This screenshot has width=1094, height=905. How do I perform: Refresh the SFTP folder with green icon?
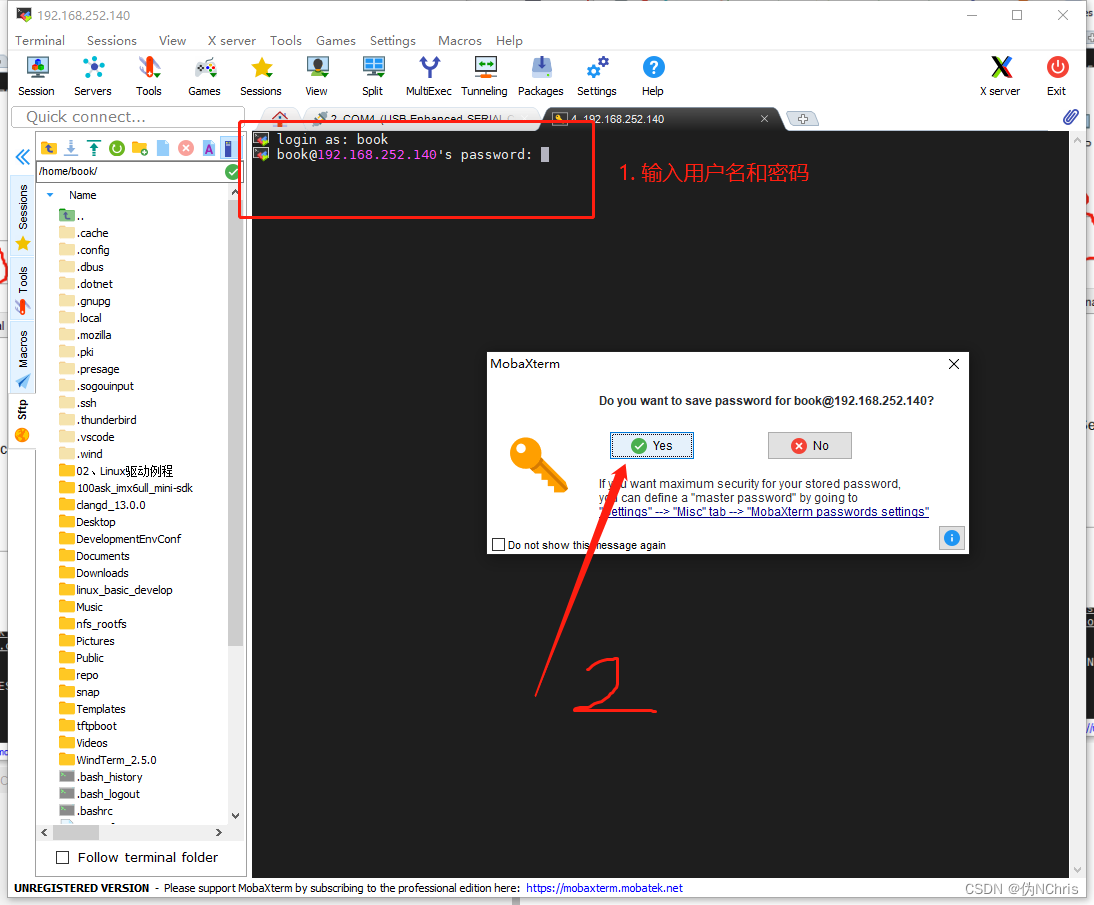[117, 148]
